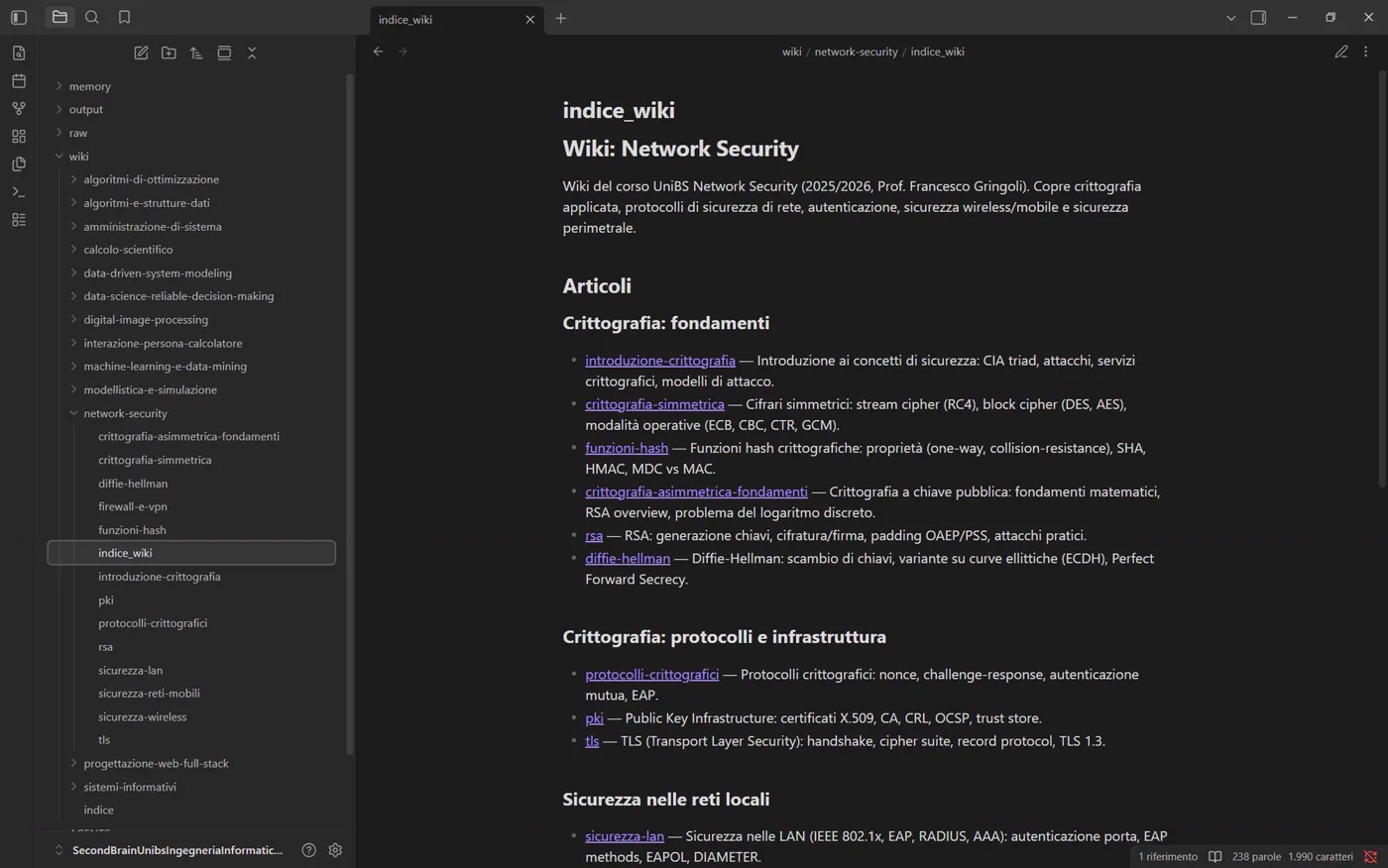The width and height of the screenshot is (1388, 868).
Task: Navigate back arrow in note header
Action: [x=378, y=52]
